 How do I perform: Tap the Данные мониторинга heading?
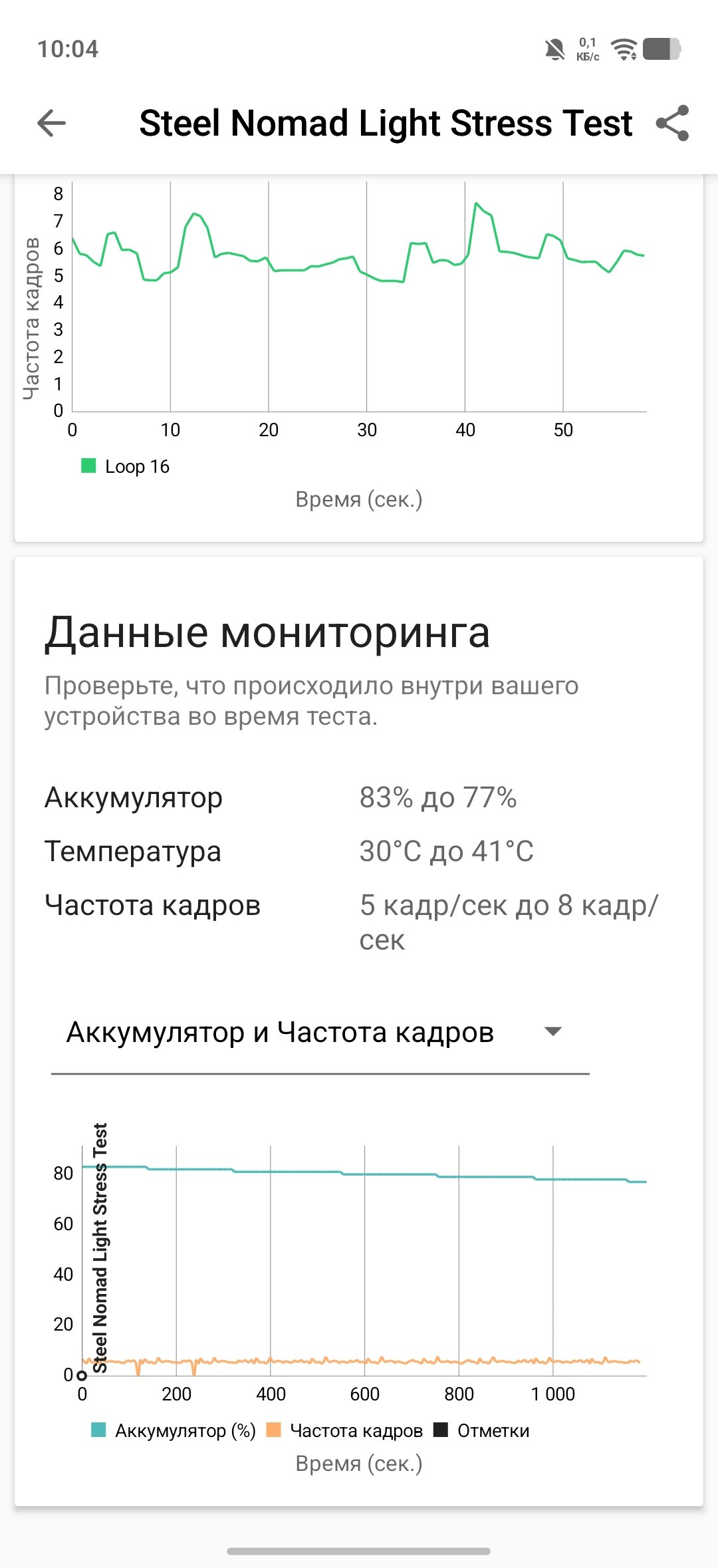pos(267,632)
